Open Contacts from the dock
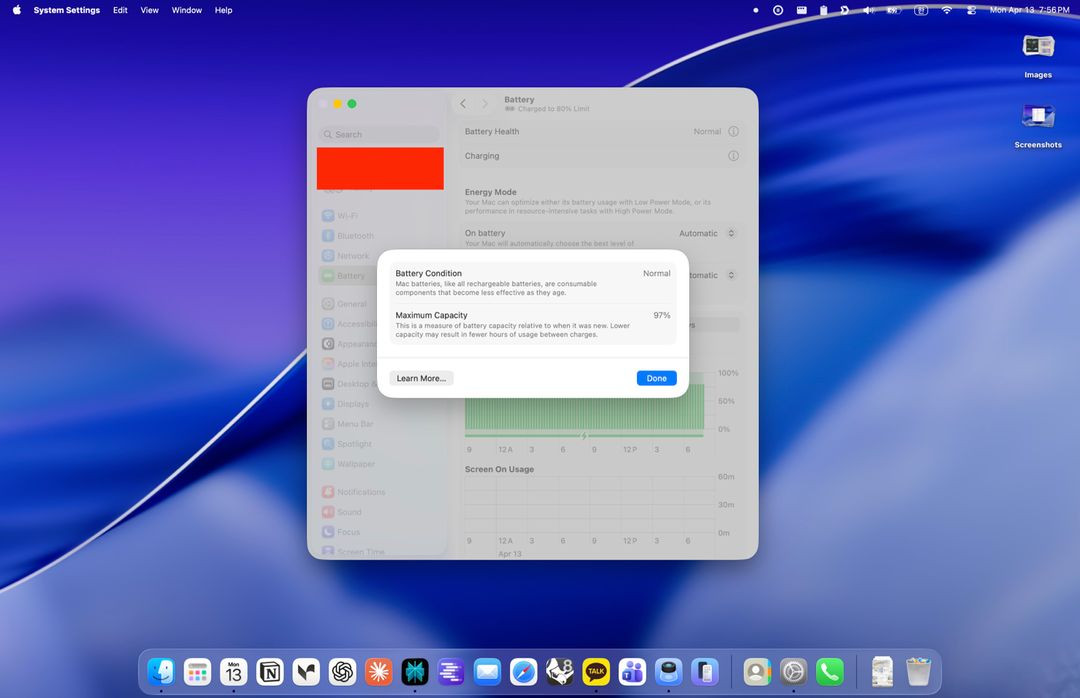The image size is (1080, 698). coord(757,672)
